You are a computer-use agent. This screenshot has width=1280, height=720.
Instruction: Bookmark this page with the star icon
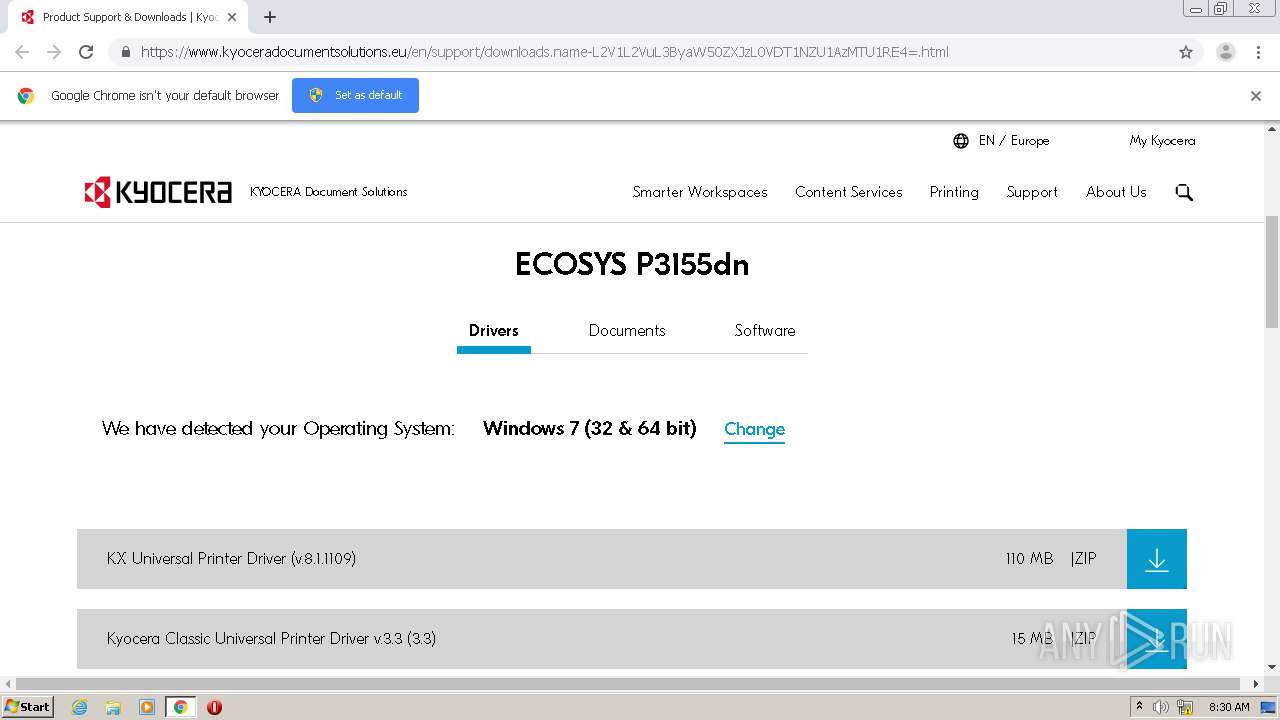(x=1186, y=52)
